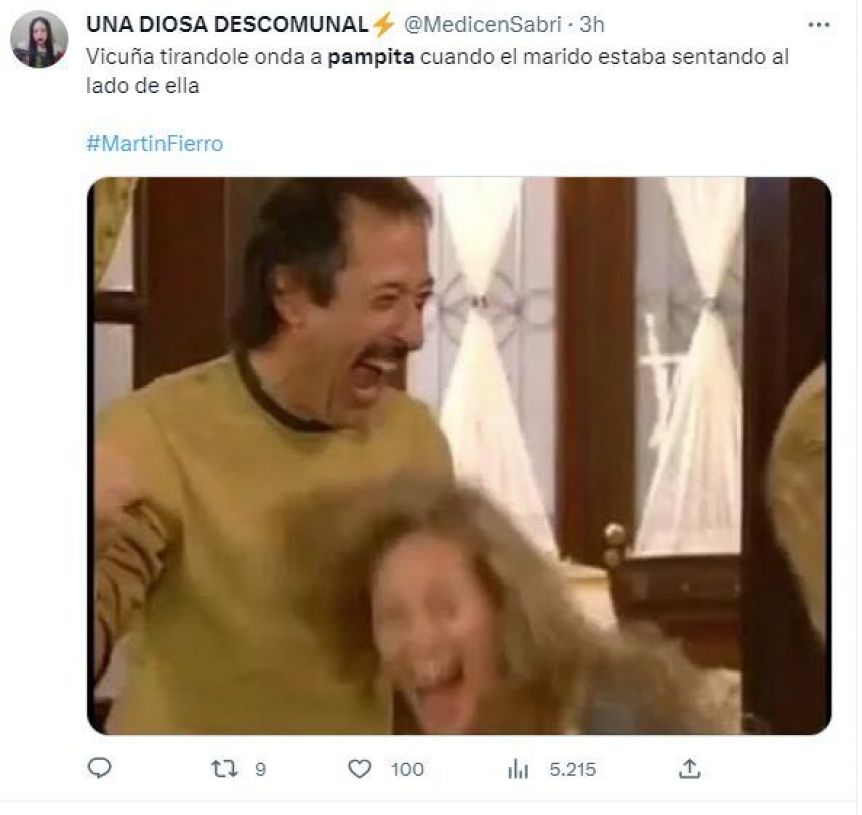Open the tweet by clicking its 'lado de ella' text
This screenshot has height=815, width=862.
pos(142,86)
